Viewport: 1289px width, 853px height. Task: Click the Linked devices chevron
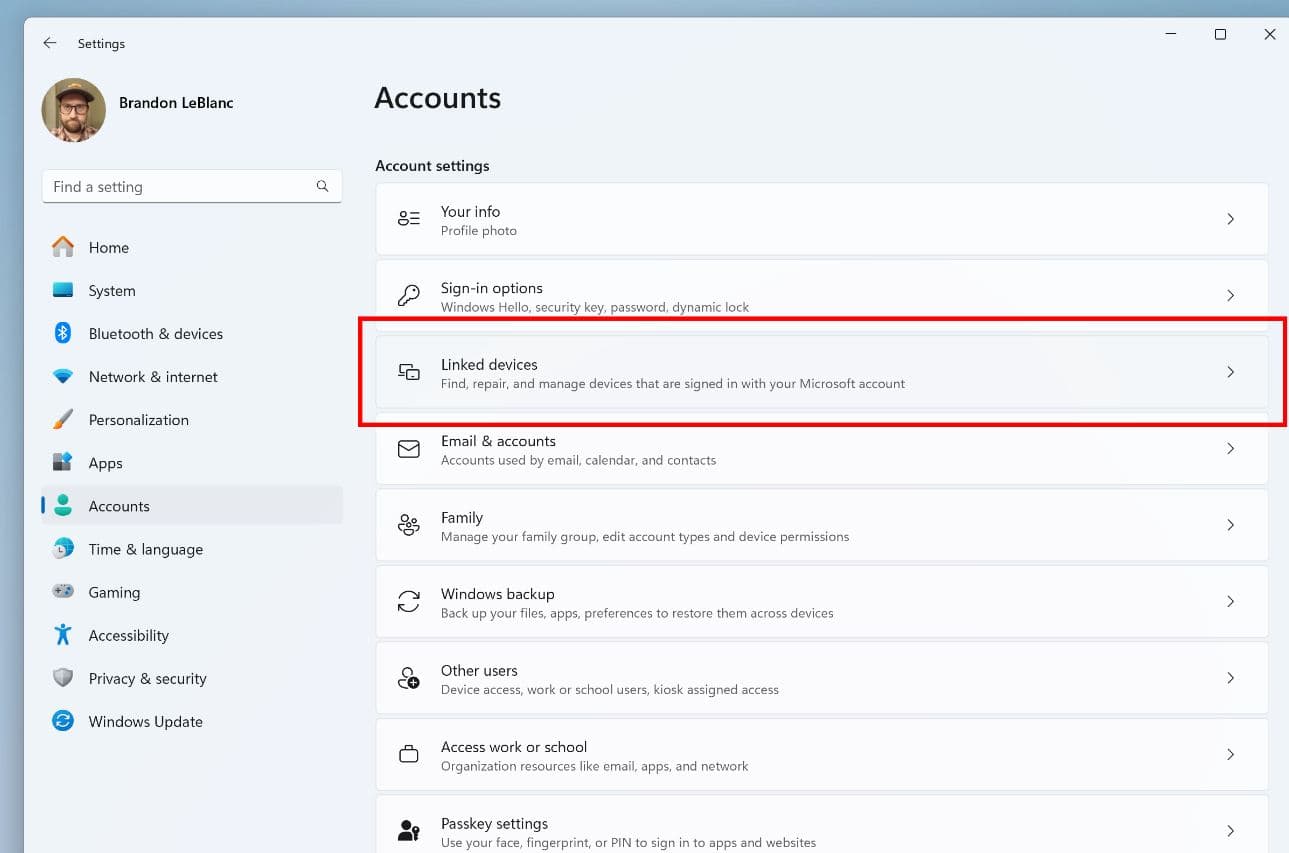[1231, 372]
